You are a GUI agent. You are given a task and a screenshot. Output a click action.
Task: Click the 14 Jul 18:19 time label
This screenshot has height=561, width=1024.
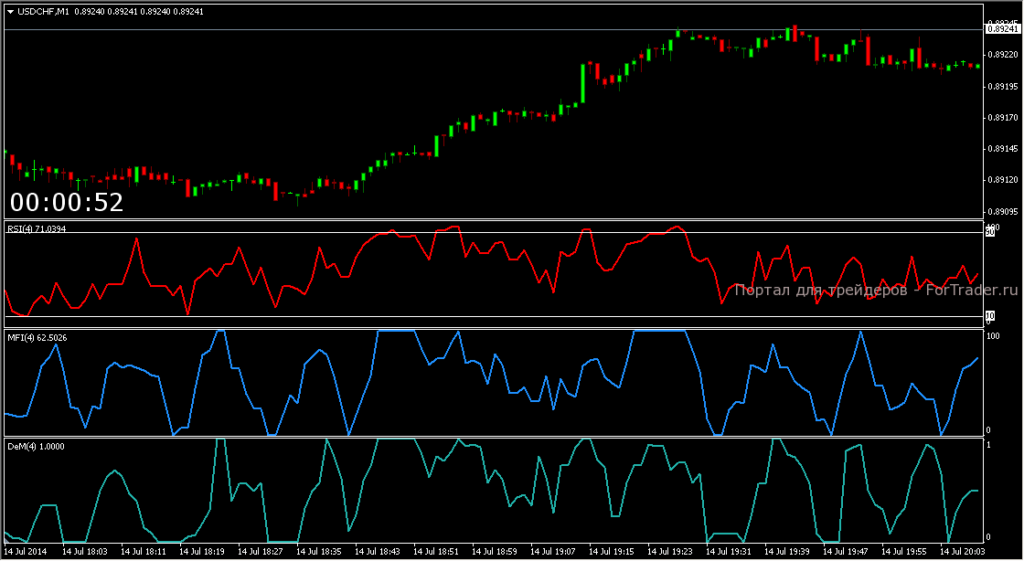(x=201, y=552)
